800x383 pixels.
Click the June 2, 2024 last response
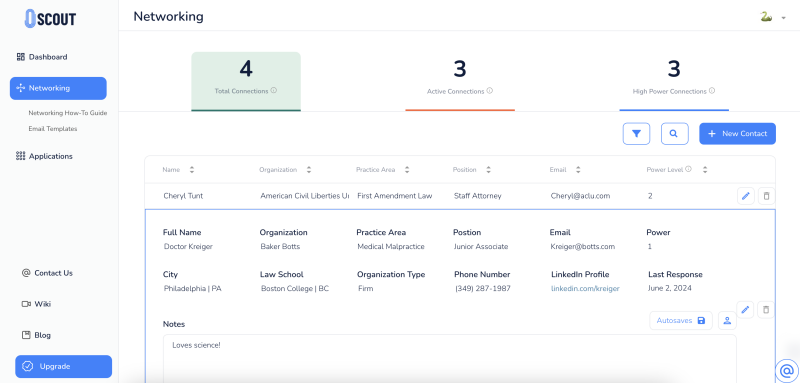(x=670, y=289)
